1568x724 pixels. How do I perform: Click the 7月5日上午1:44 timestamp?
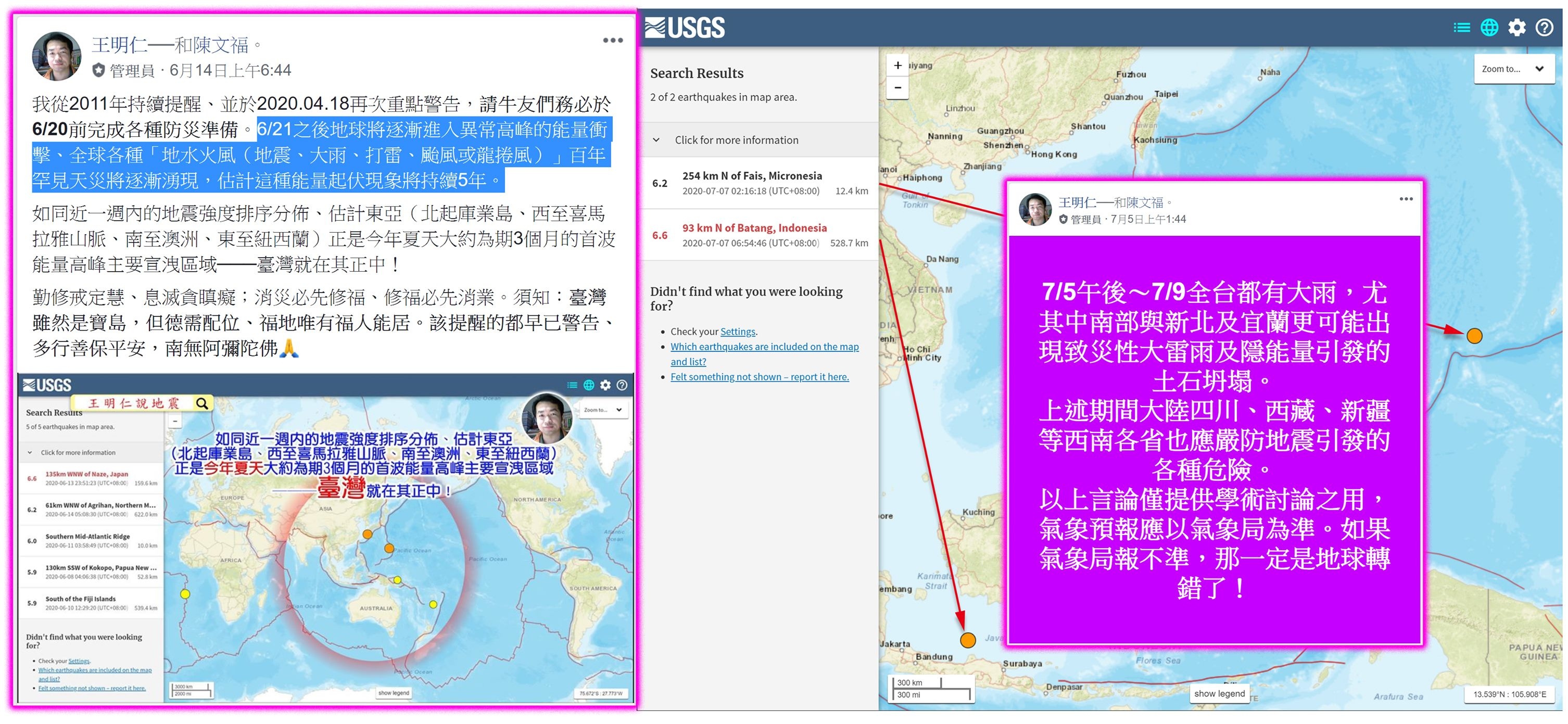click(x=1148, y=219)
